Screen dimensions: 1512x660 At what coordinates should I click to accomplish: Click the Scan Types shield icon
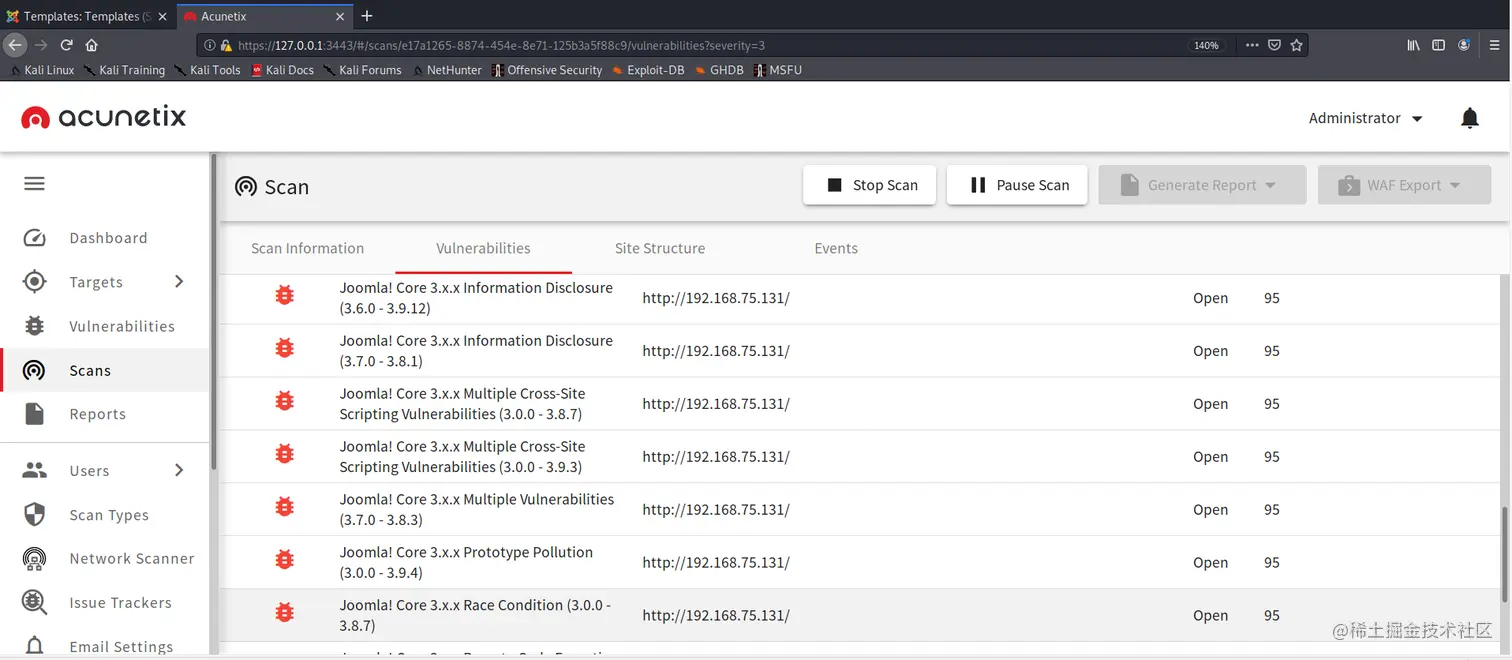tap(35, 514)
